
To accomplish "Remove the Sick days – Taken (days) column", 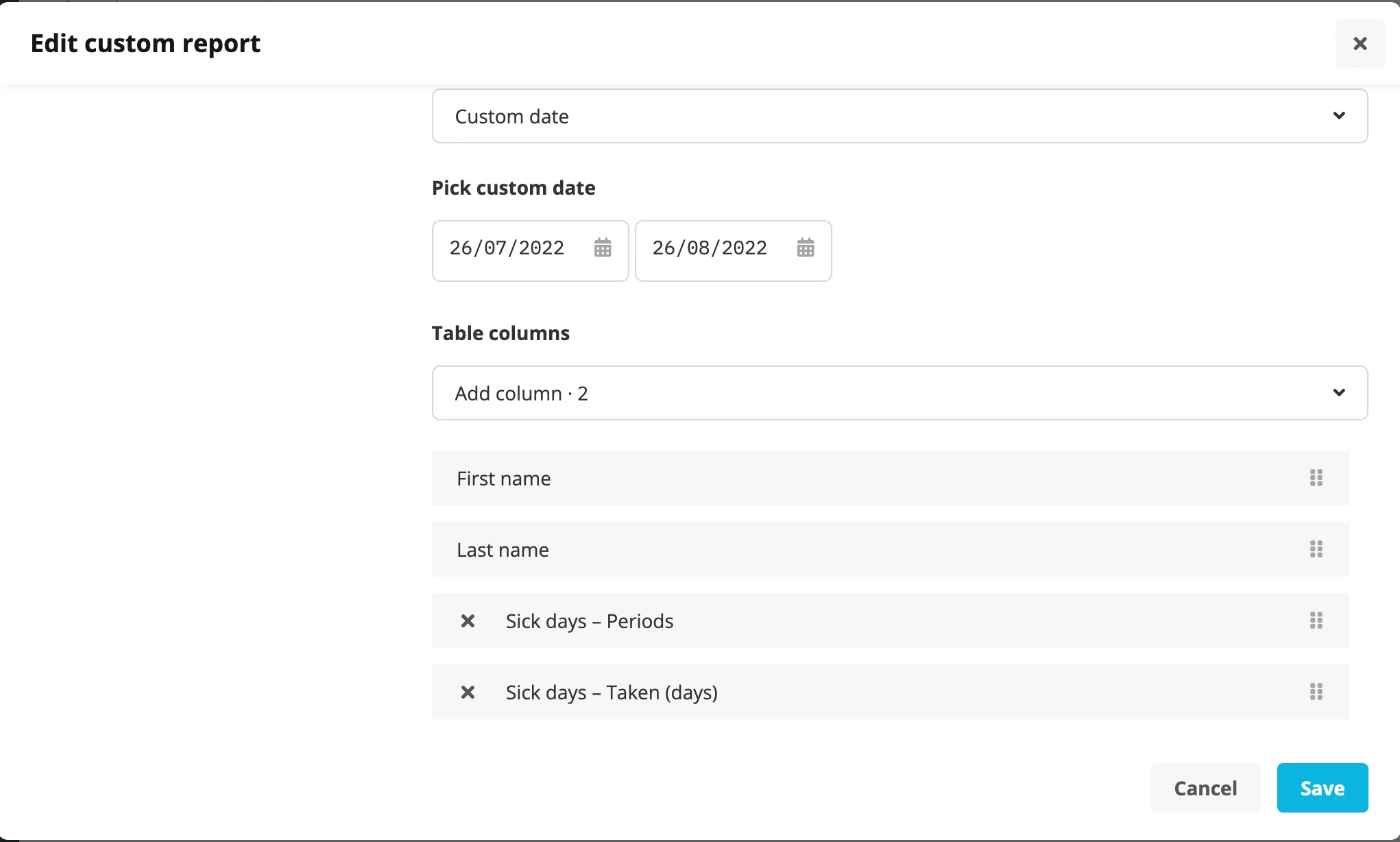I will pyautogui.click(x=468, y=692).
